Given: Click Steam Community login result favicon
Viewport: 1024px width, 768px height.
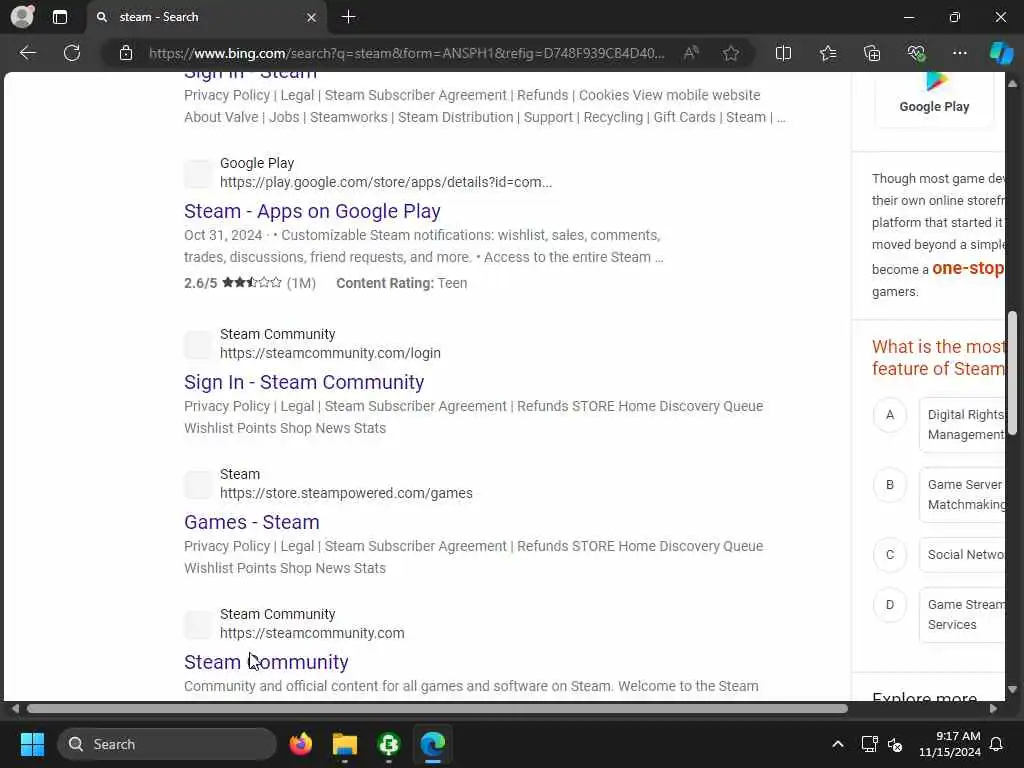Looking at the screenshot, I should 199,344.
